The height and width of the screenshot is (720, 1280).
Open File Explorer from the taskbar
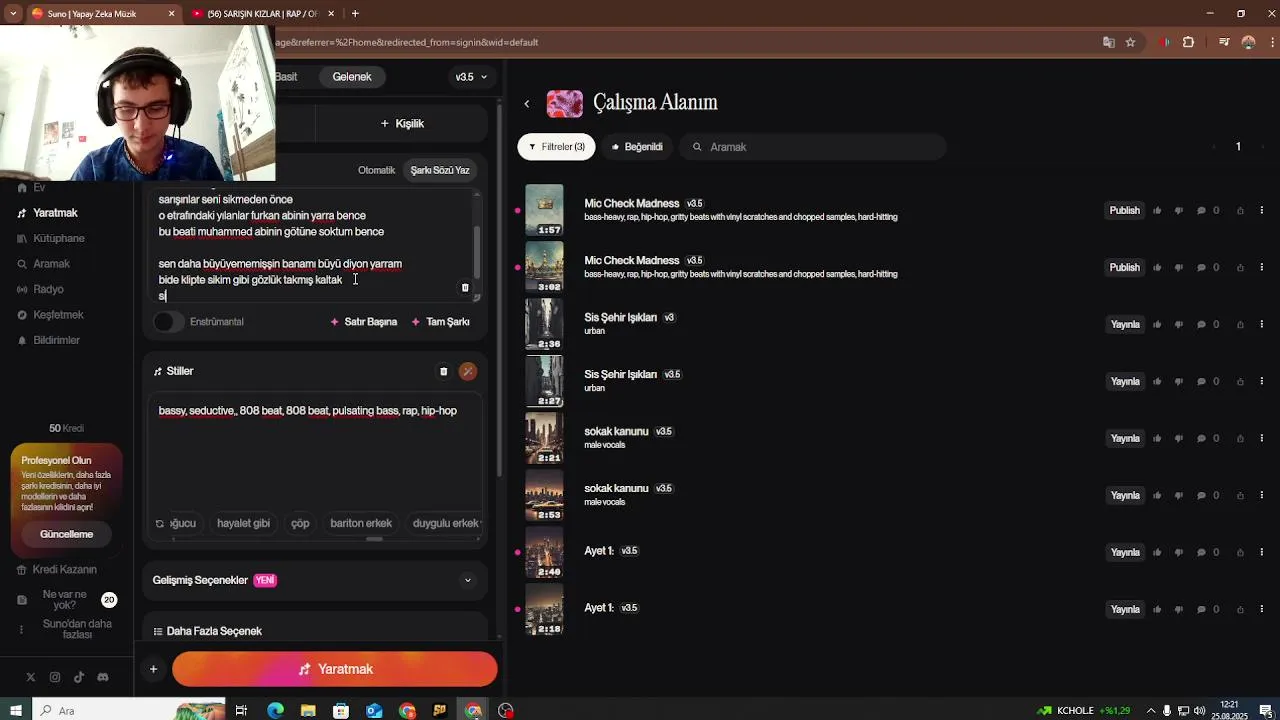[x=308, y=711]
